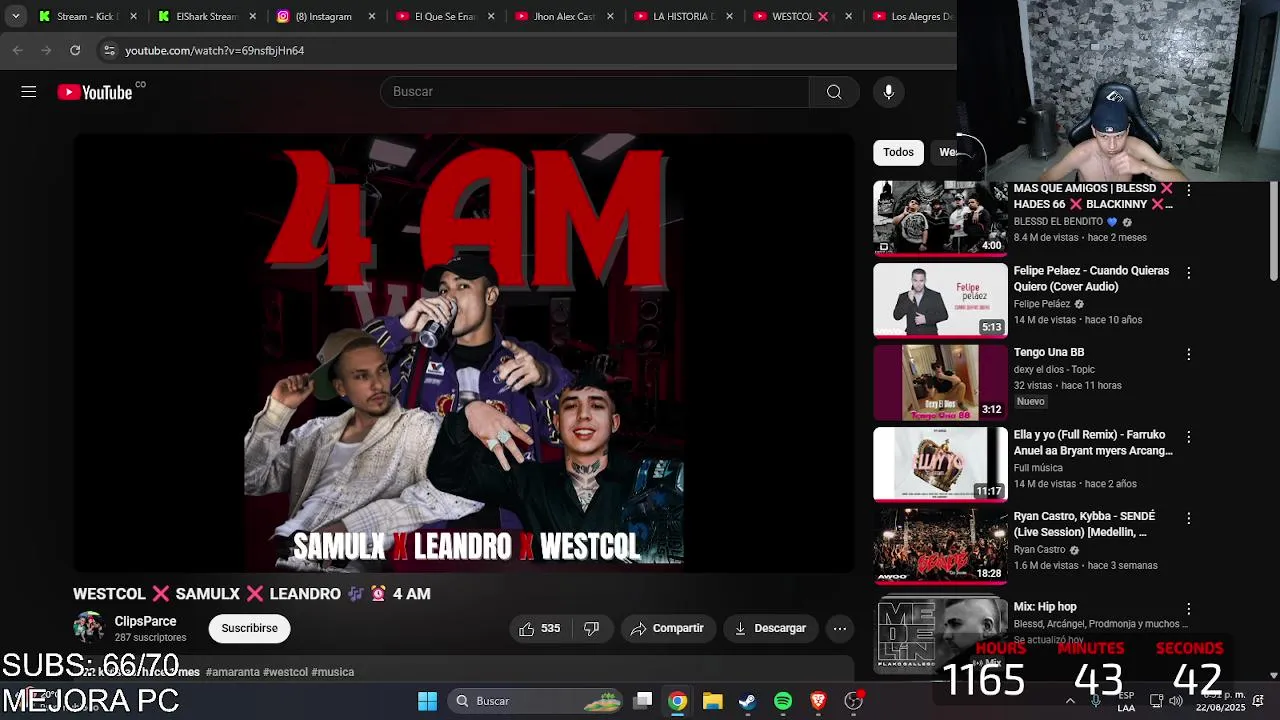
Task: Subscribe to ClipsParce with Suscribirse
Action: (x=250, y=628)
